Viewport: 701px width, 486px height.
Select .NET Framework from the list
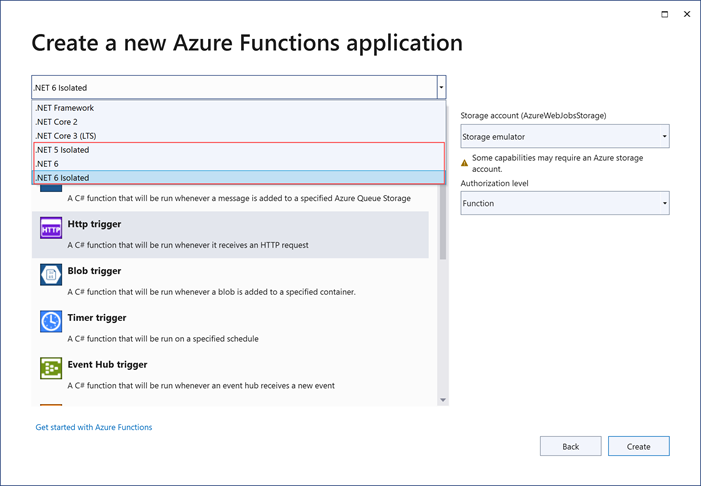tap(65, 108)
